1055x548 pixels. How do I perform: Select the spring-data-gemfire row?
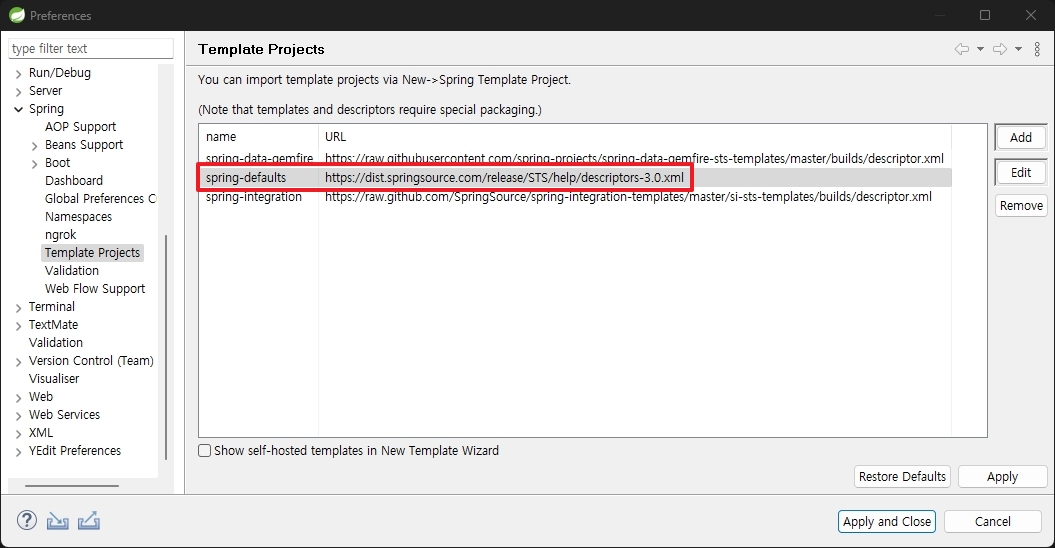(x=575, y=159)
